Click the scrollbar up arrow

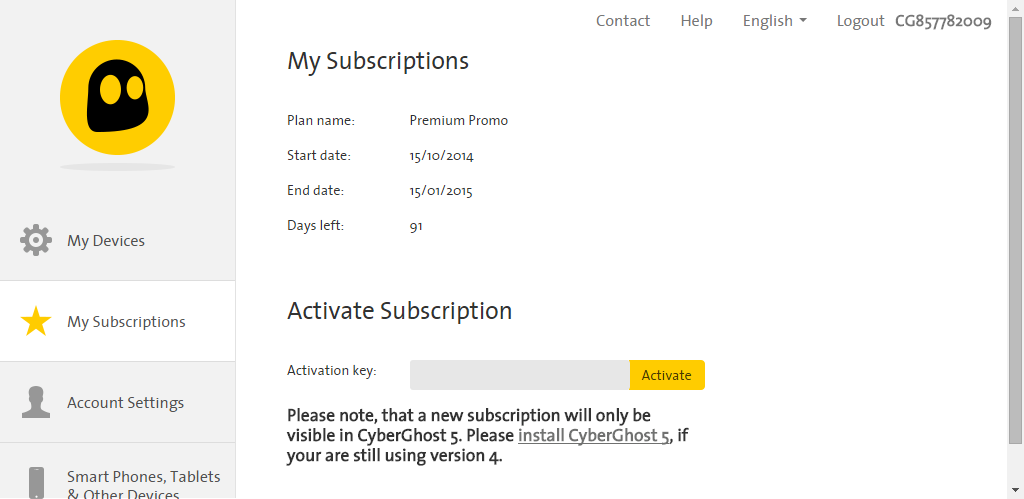[x=1015, y=7]
